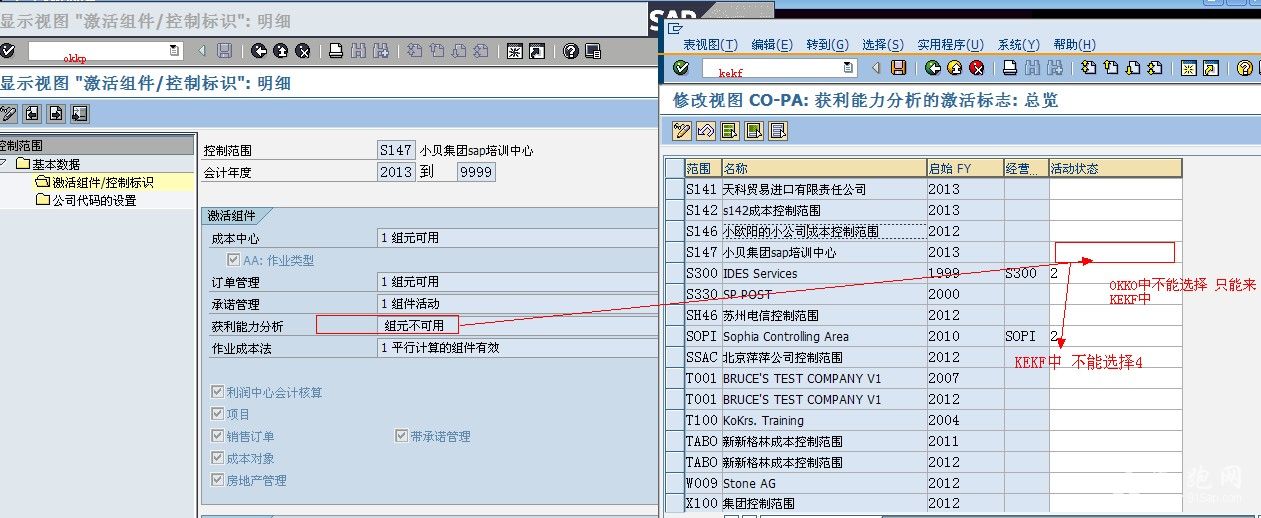
Task: Click the 控制范围 field showing S147
Action: 396,150
